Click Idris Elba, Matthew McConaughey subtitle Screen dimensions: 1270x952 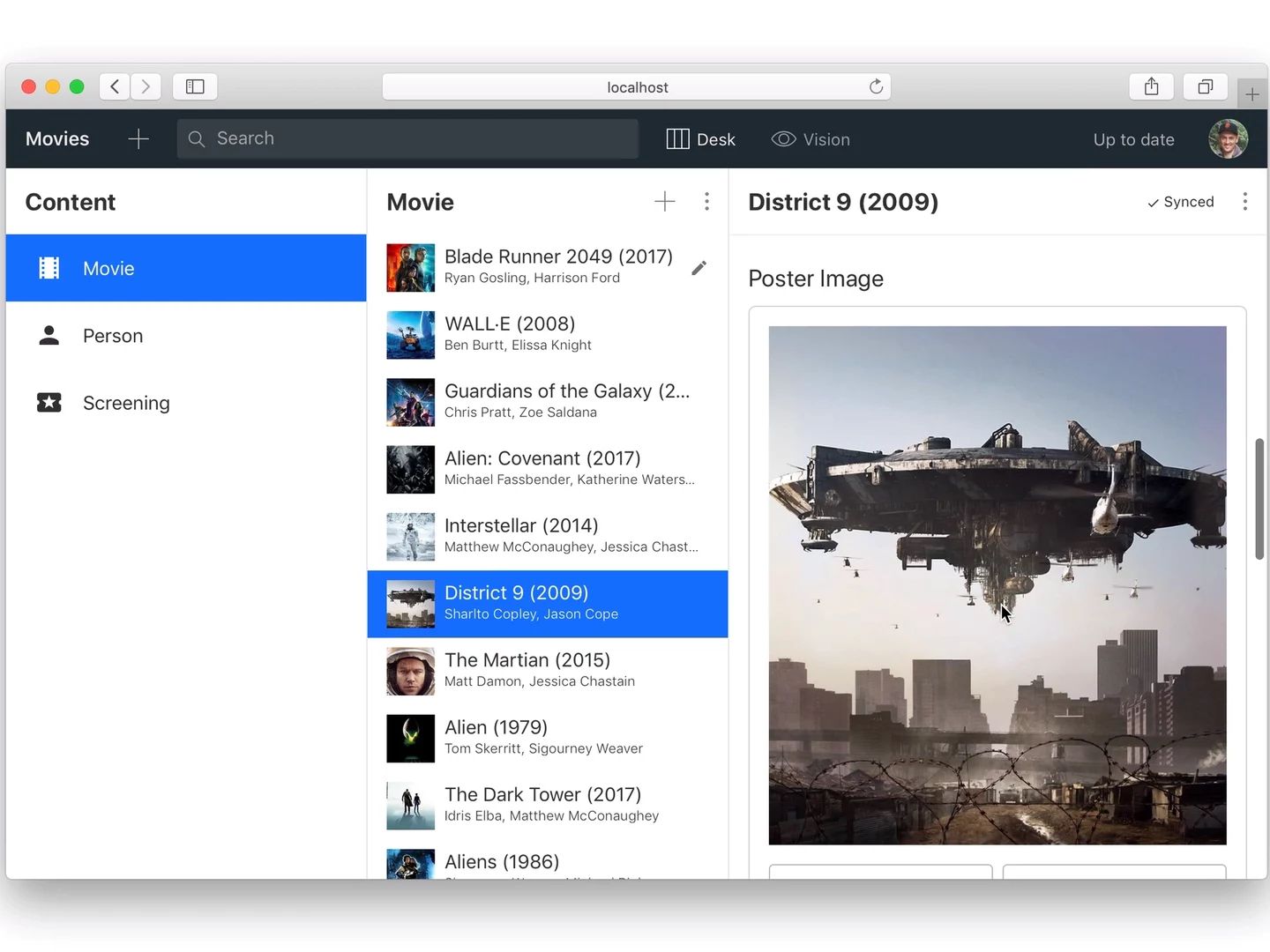(551, 816)
